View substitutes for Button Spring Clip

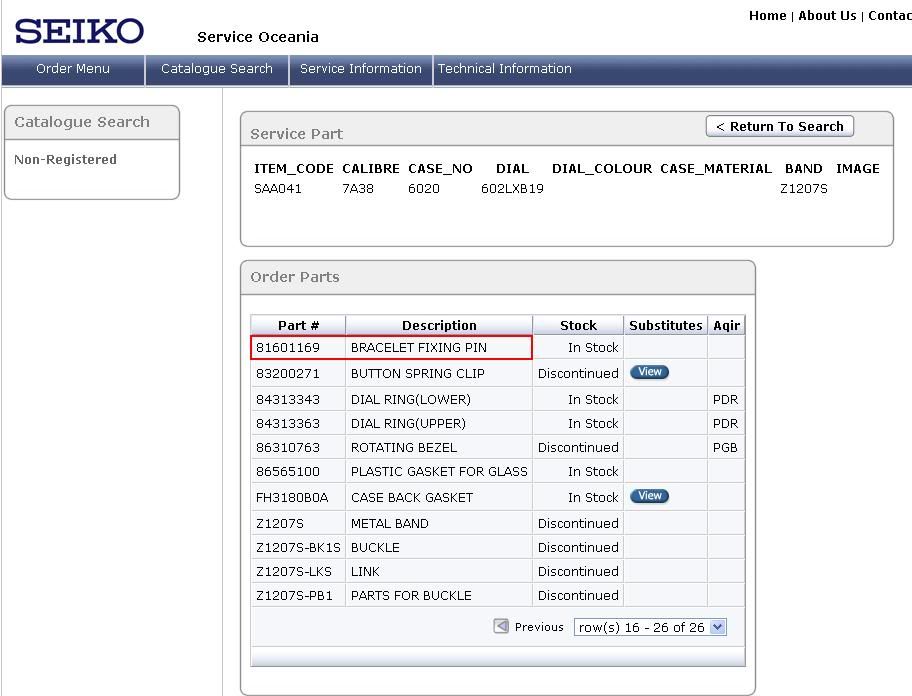[650, 372]
